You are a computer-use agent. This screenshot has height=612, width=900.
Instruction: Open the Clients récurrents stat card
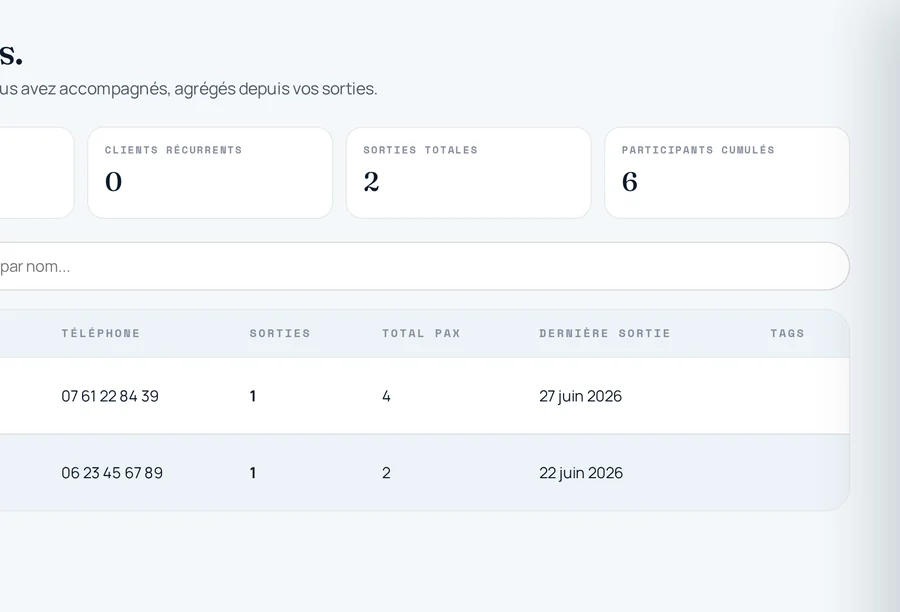pyautogui.click(x=210, y=173)
